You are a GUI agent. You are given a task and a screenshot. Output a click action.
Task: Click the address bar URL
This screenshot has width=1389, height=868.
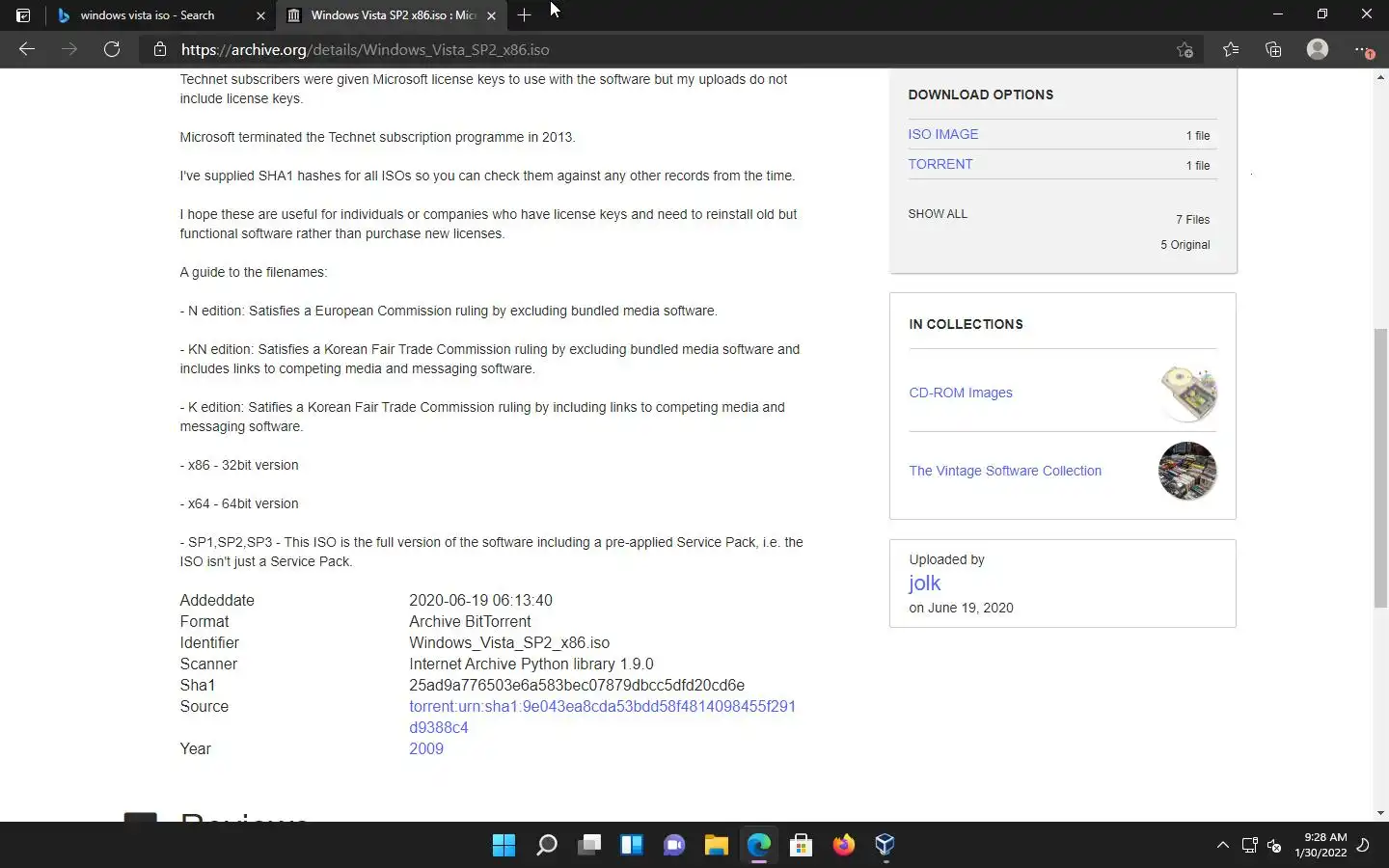[366, 50]
